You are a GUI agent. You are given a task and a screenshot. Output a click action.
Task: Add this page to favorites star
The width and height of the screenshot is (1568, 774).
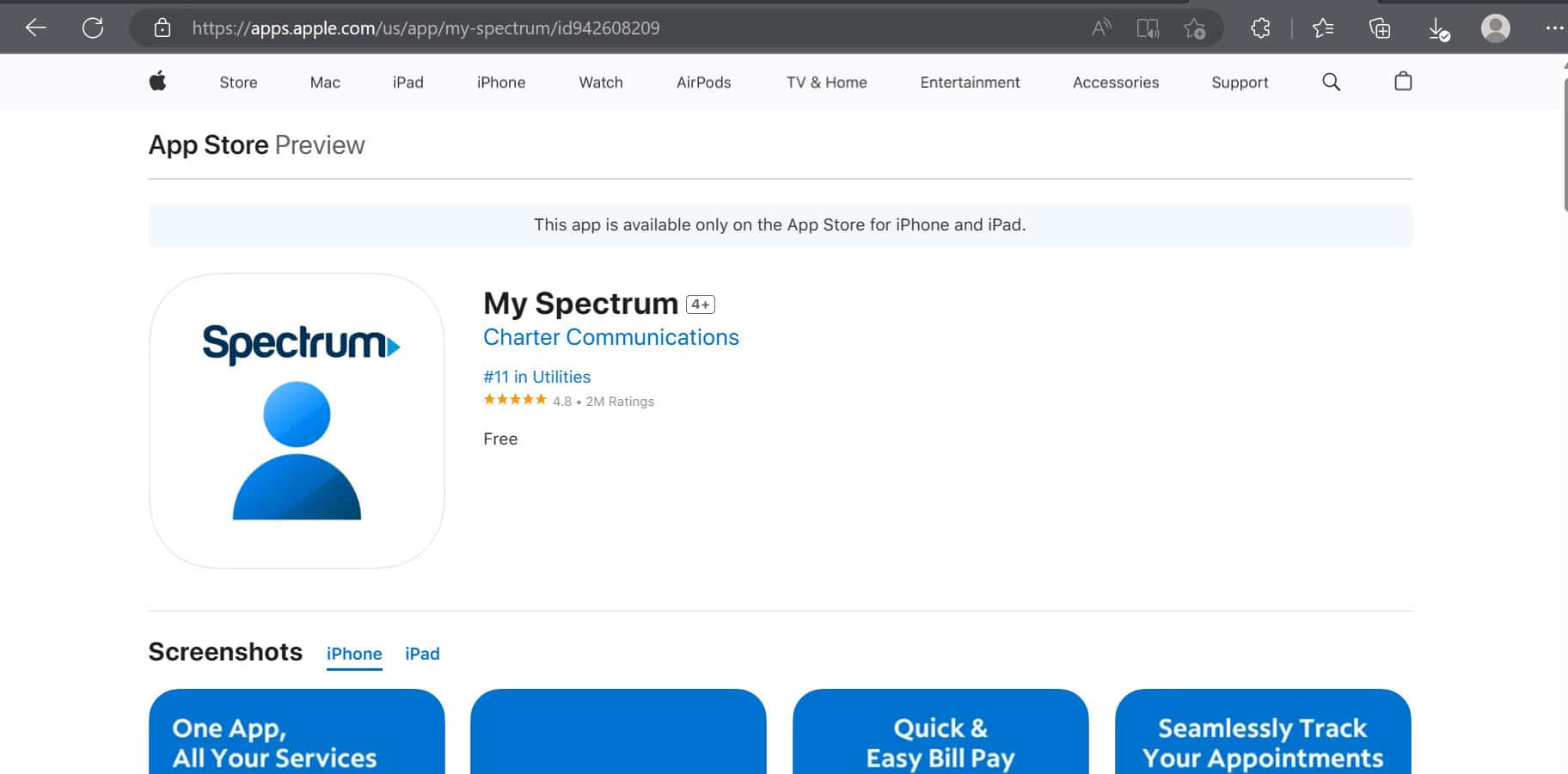pos(1194,28)
